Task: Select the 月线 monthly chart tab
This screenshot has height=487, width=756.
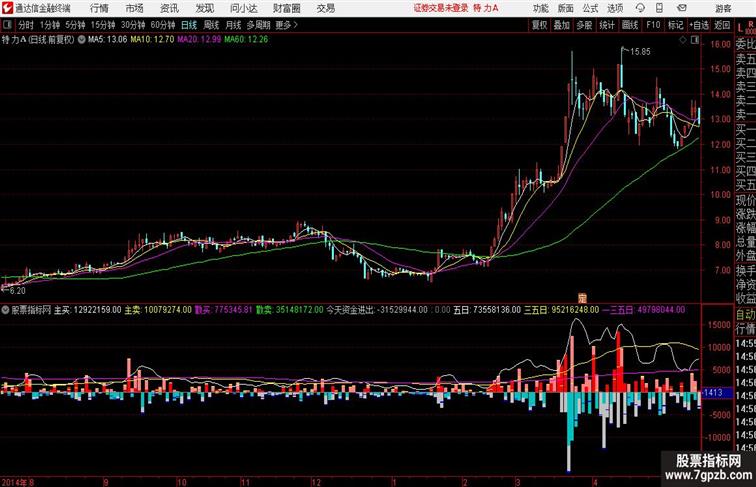Action: (x=233, y=25)
